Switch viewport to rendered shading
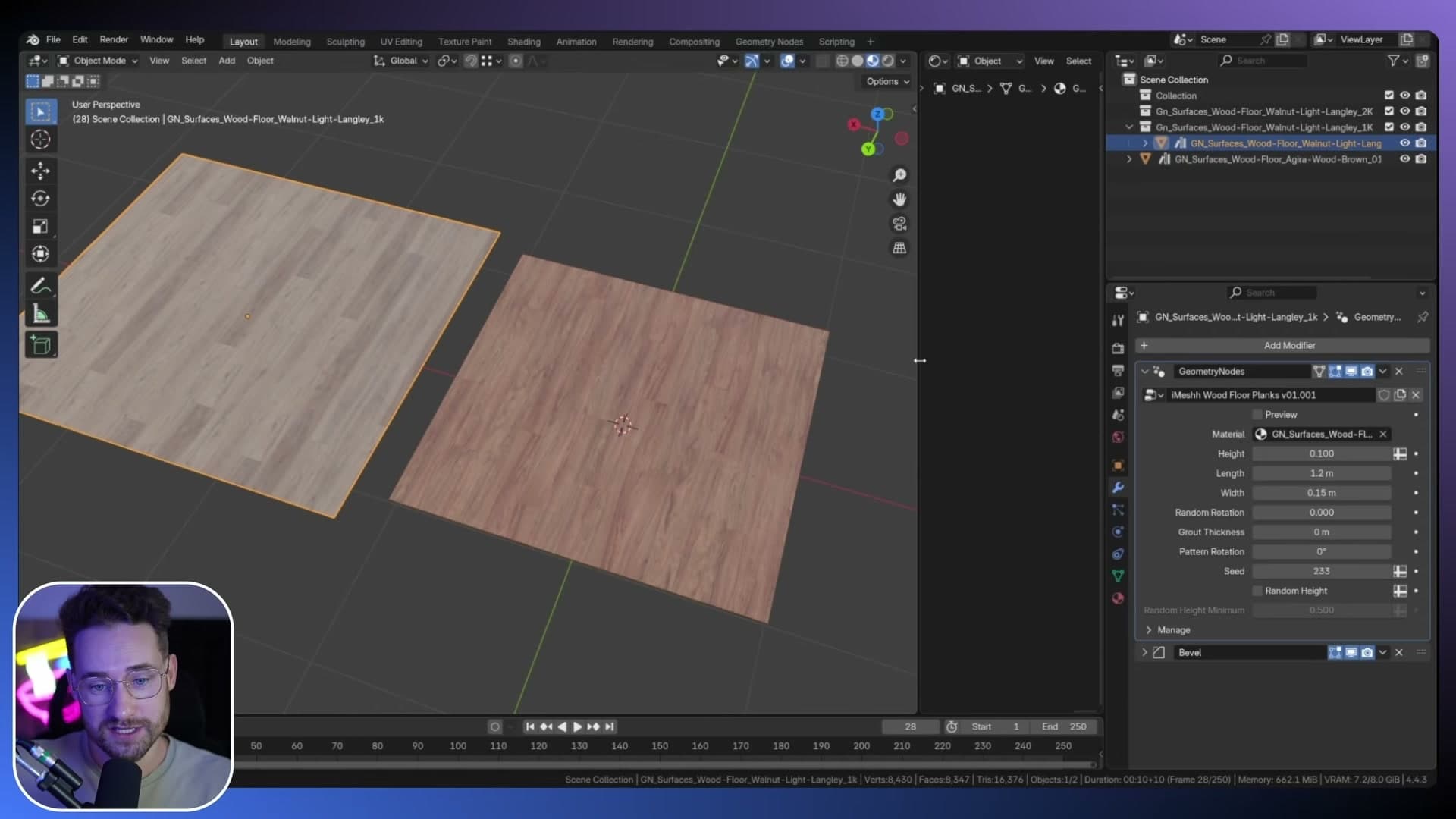Screen dimensions: 1456x819 coord(887,61)
